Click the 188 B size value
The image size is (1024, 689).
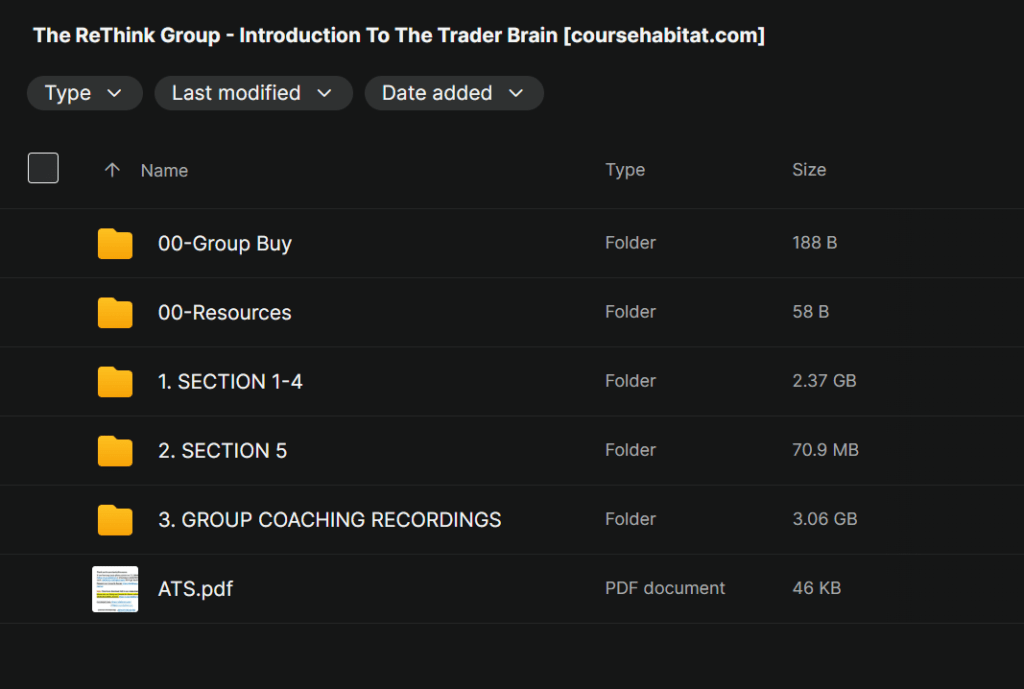click(814, 243)
